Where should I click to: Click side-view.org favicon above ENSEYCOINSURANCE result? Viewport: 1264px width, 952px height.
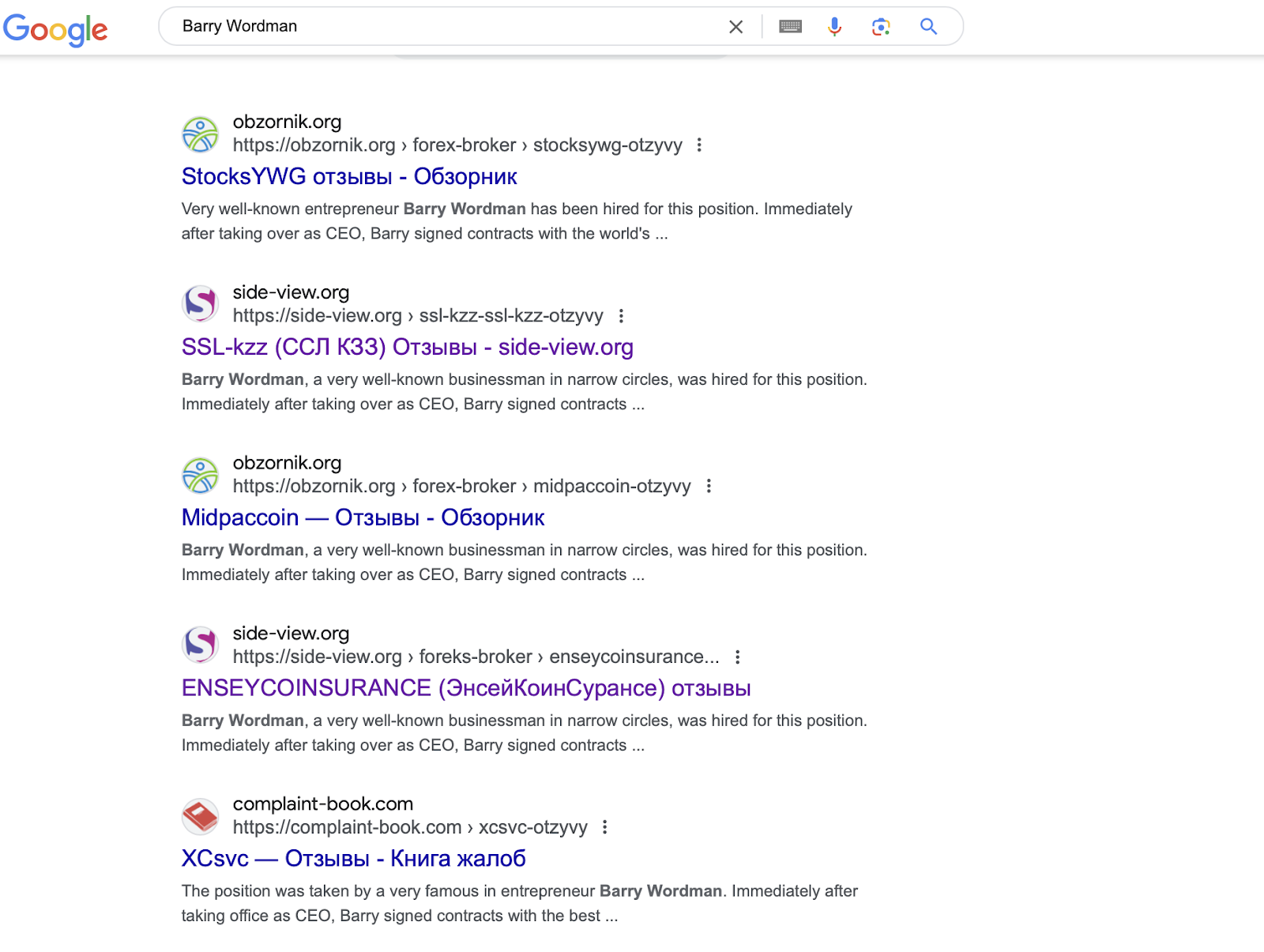click(201, 645)
